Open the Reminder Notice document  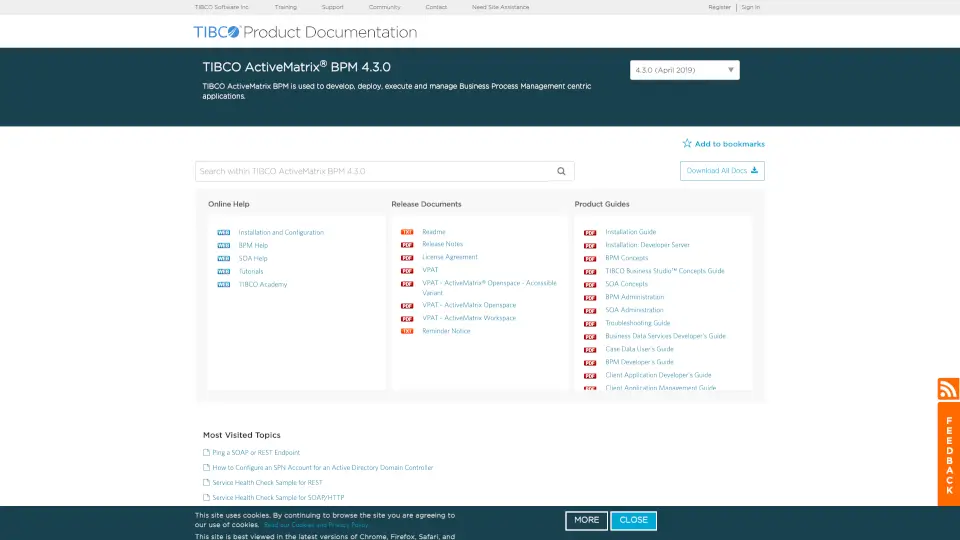coord(446,331)
